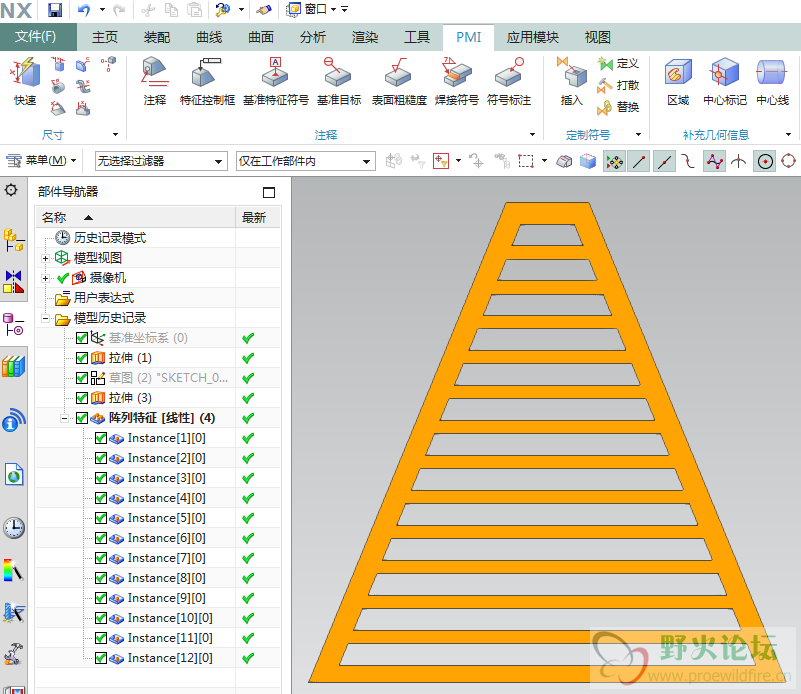Select the 符号标注 balloon tool
Image resolution: width=801 pixels, height=694 pixels.
[x=509, y=82]
